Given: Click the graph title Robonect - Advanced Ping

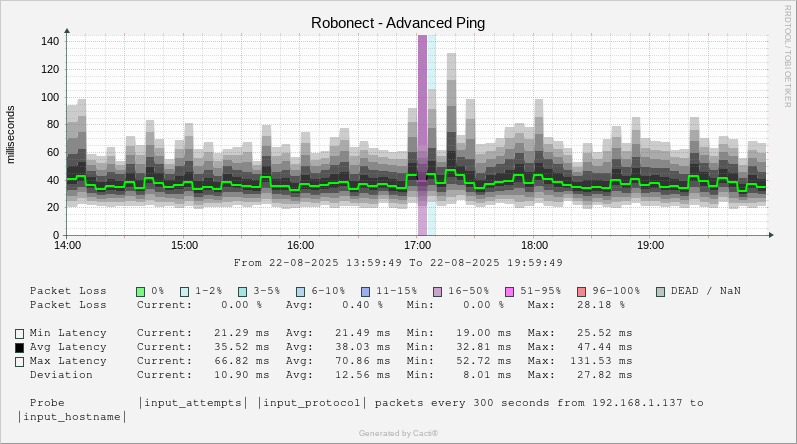Looking at the screenshot, I should (x=398, y=23).
